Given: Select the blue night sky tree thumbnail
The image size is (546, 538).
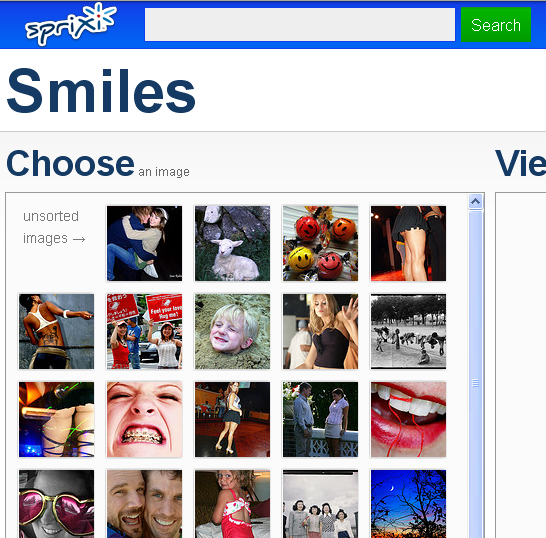Looking at the screenshot, I should coord(408,504).
